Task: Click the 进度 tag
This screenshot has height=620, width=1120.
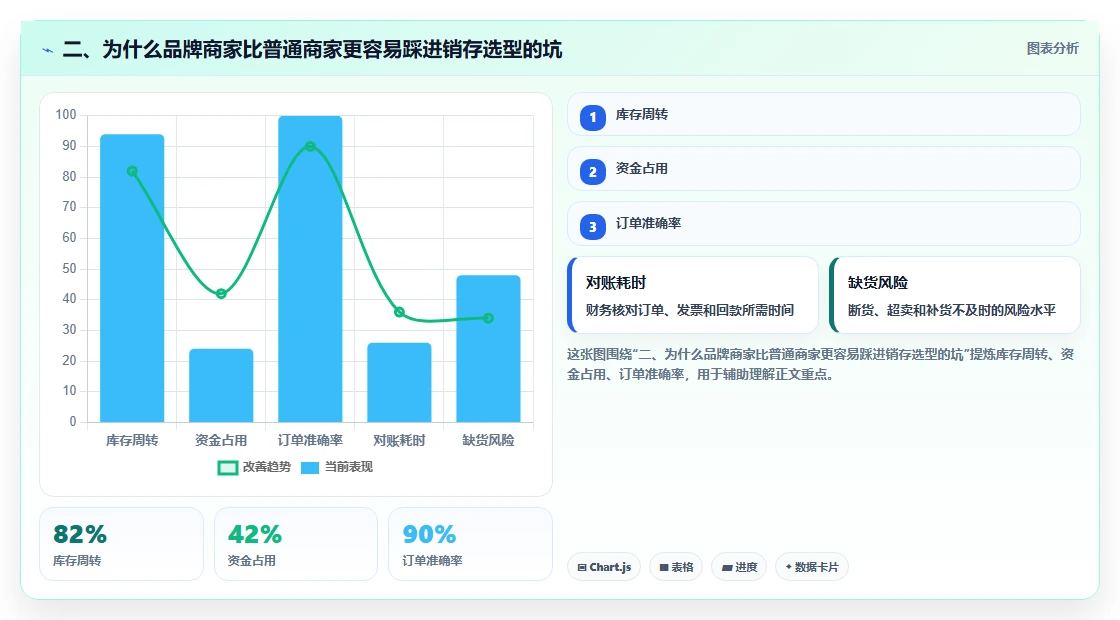Action: (739, 567)
